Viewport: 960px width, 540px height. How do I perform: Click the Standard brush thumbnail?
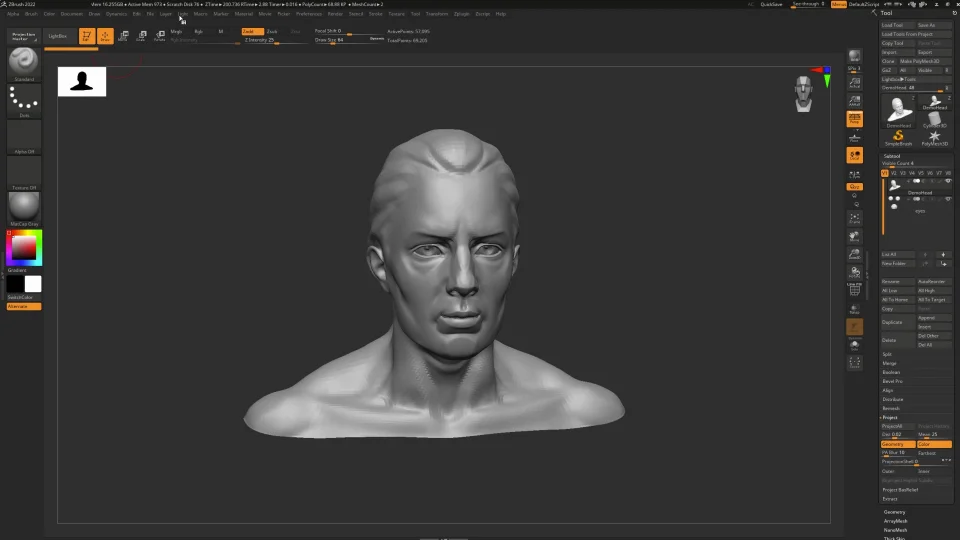click(23, 62)
